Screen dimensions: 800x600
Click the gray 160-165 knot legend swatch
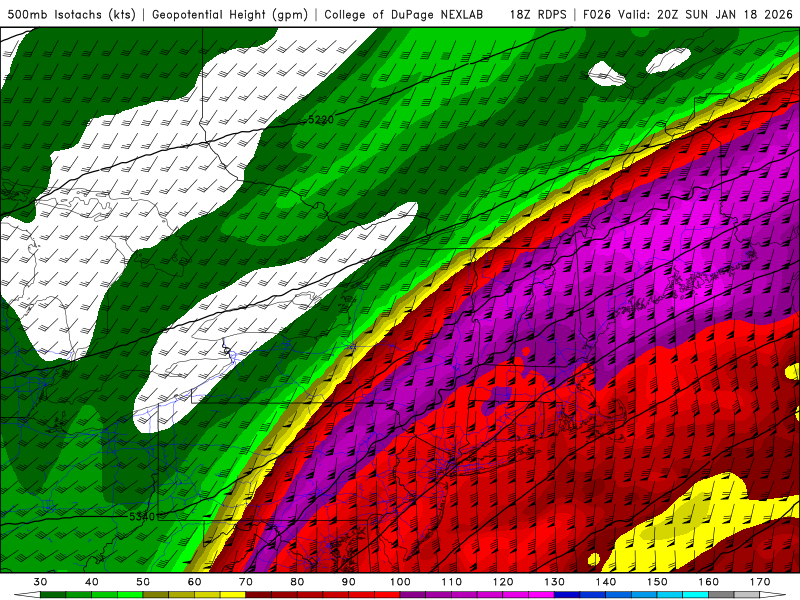pos(721,595)
